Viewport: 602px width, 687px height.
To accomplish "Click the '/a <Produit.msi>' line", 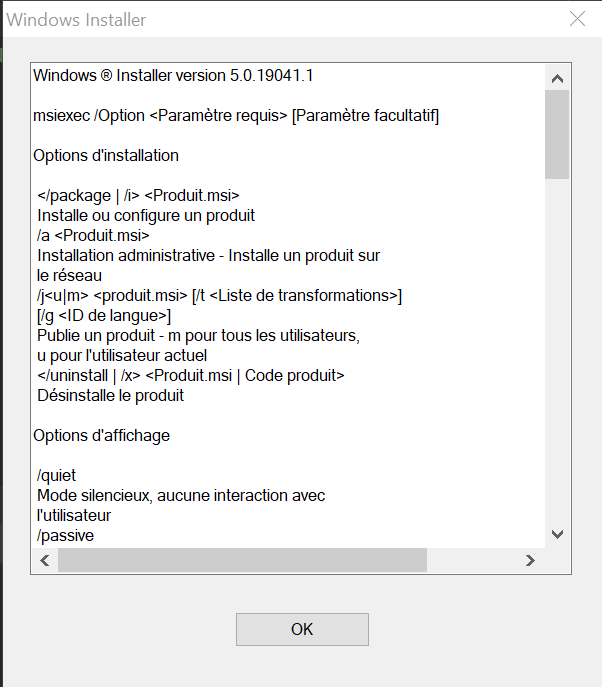I will tap(93, 236).
